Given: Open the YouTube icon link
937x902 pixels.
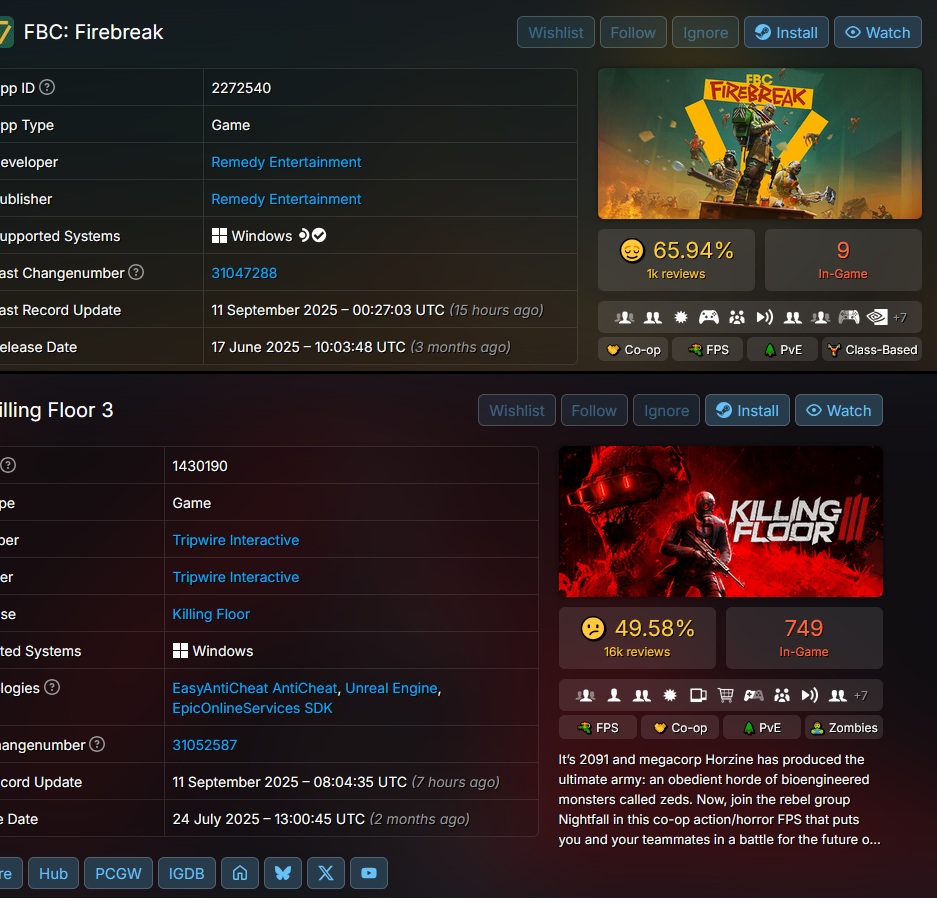Looking at the screenshot, I should [x=369, y=873].
